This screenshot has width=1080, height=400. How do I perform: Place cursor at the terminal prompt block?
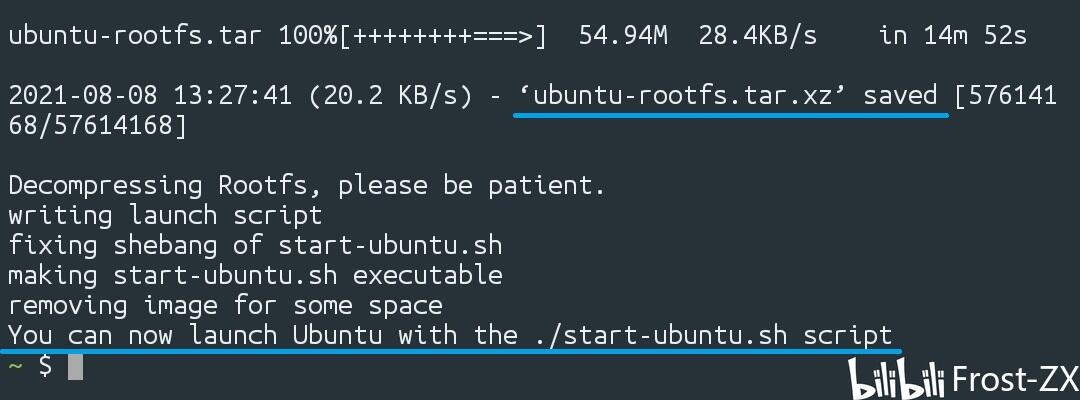coord(75,367)
